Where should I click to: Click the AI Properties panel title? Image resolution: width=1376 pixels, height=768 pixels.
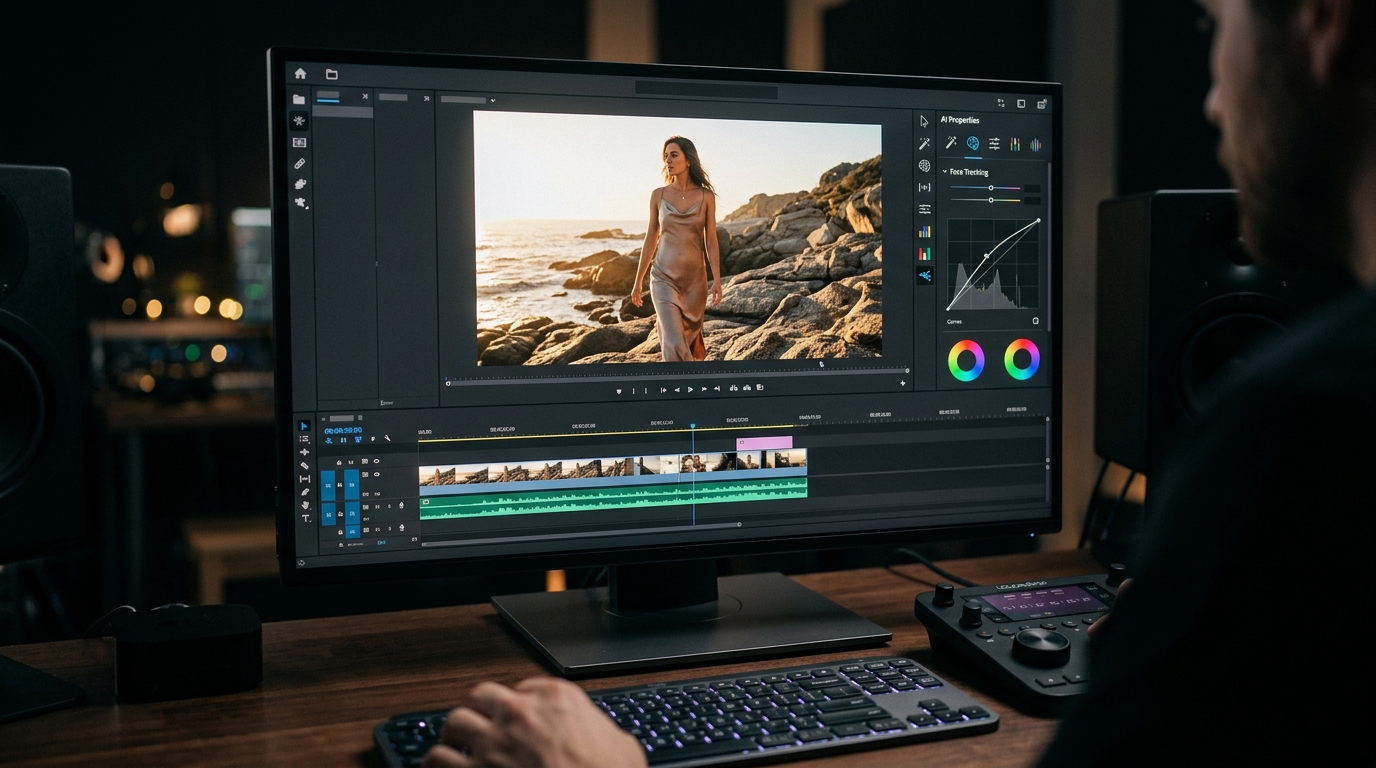pos(960,120)
